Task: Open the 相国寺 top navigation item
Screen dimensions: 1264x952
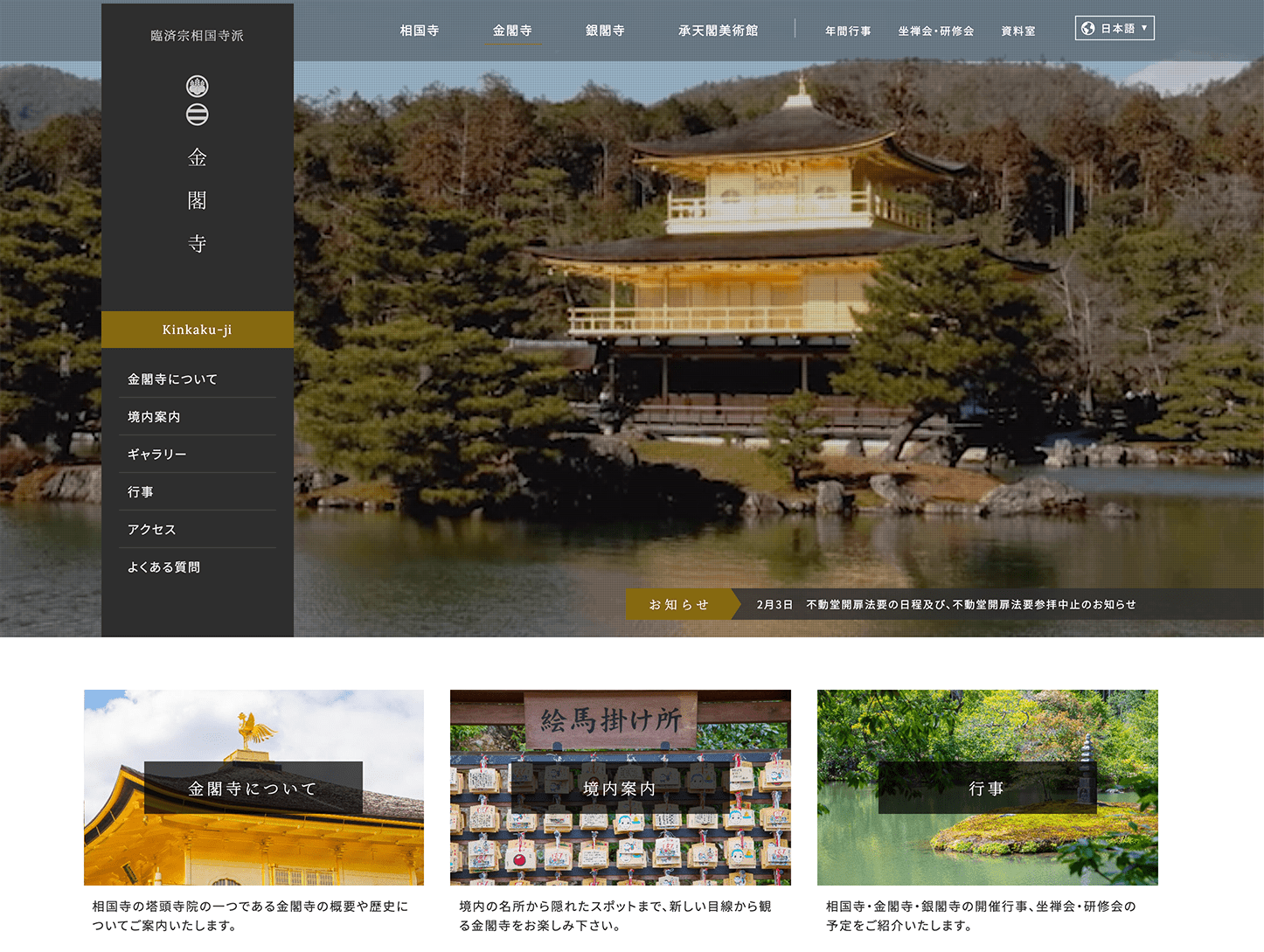Action: pos(420,31)
